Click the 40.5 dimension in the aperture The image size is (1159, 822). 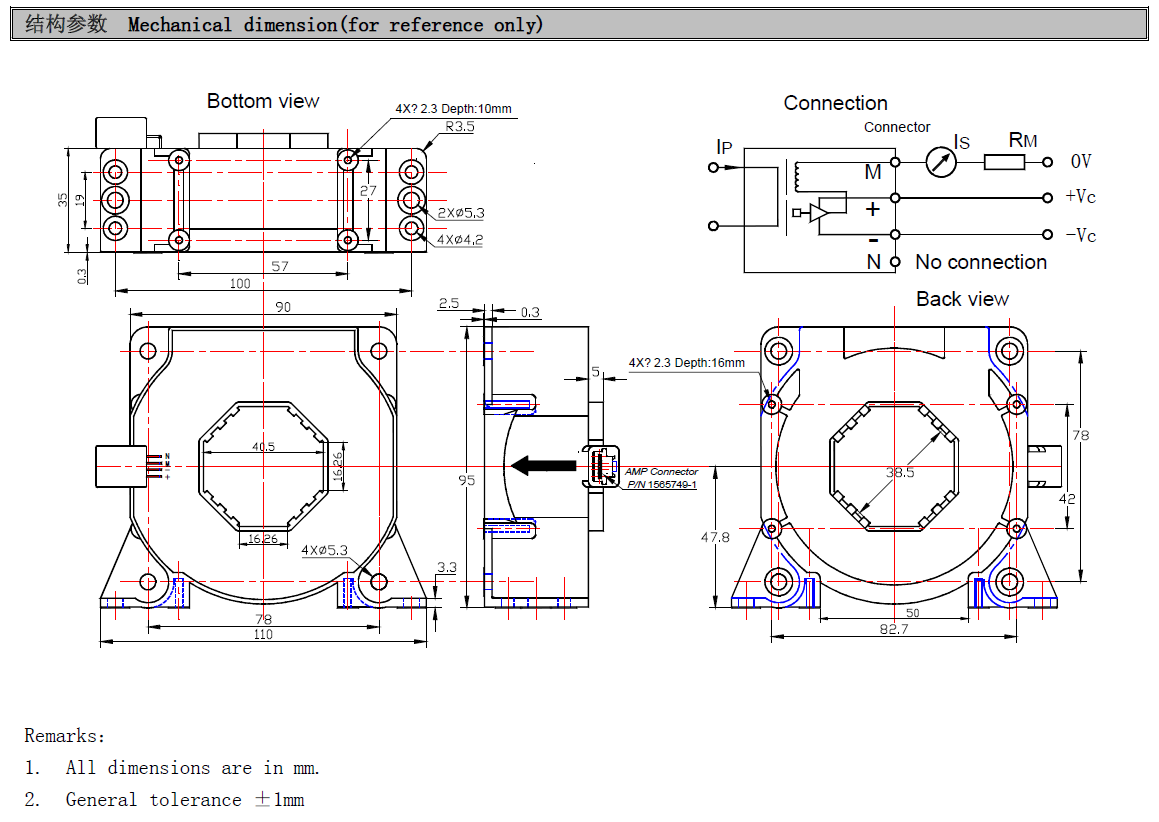263,447
